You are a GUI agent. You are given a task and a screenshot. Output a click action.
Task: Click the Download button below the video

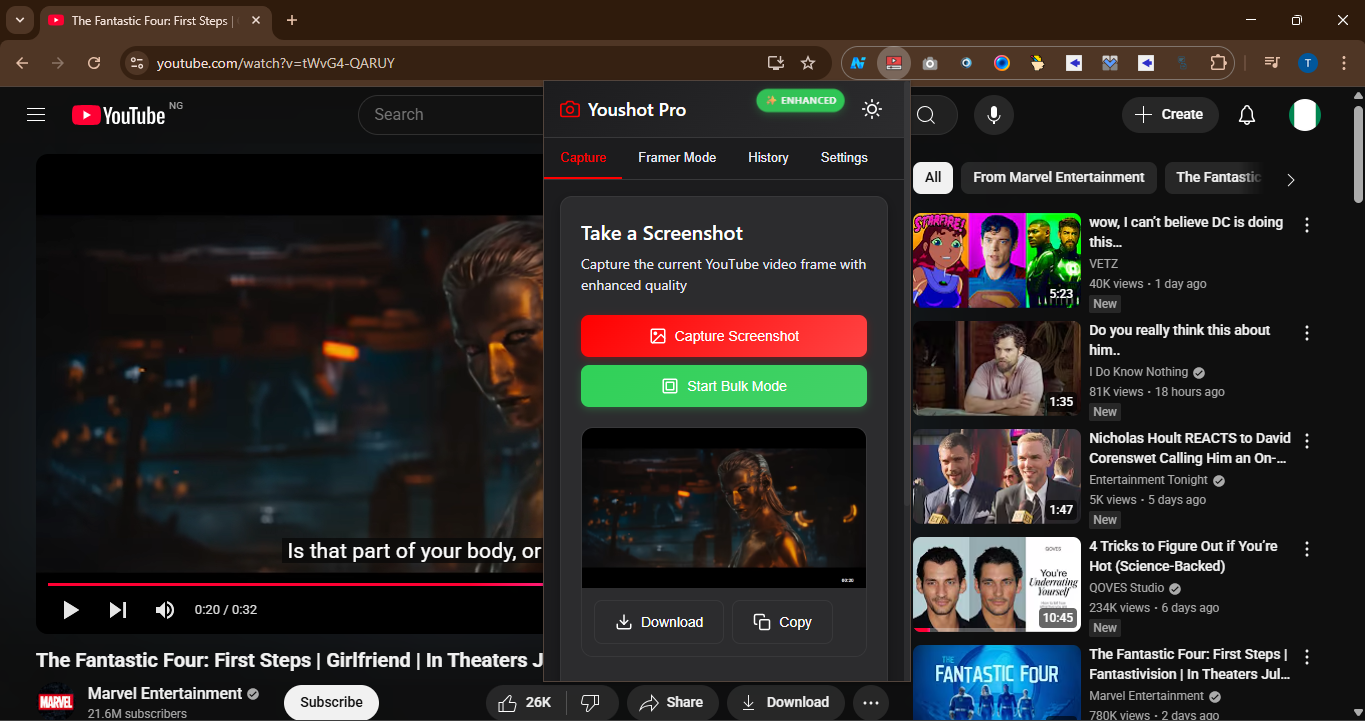tap(785, 702)
